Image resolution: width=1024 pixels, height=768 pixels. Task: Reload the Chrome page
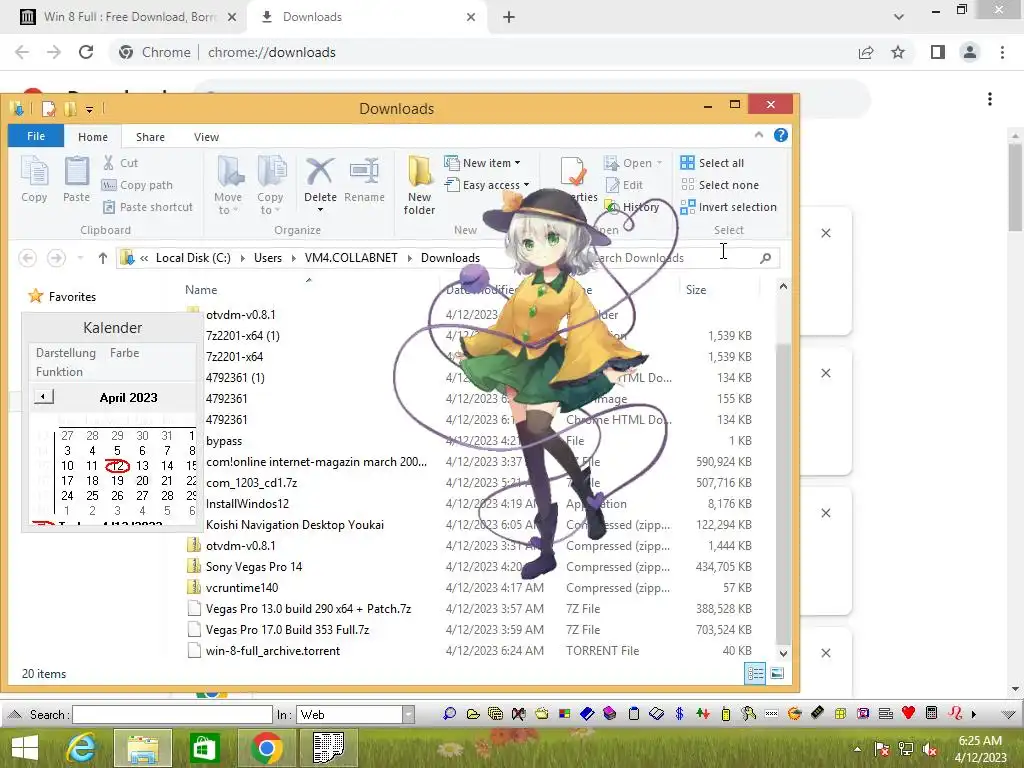pyautogui.click(x=86, y=52)
